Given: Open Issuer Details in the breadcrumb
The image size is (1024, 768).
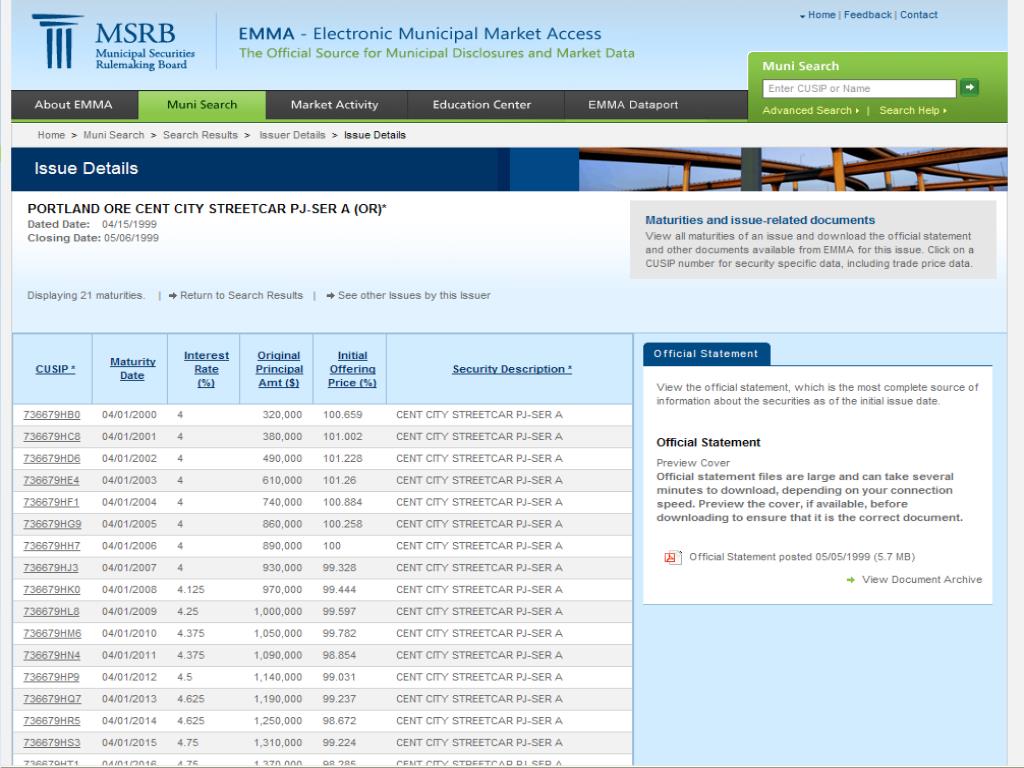Looking at the screenshot, I should point(292,135).
